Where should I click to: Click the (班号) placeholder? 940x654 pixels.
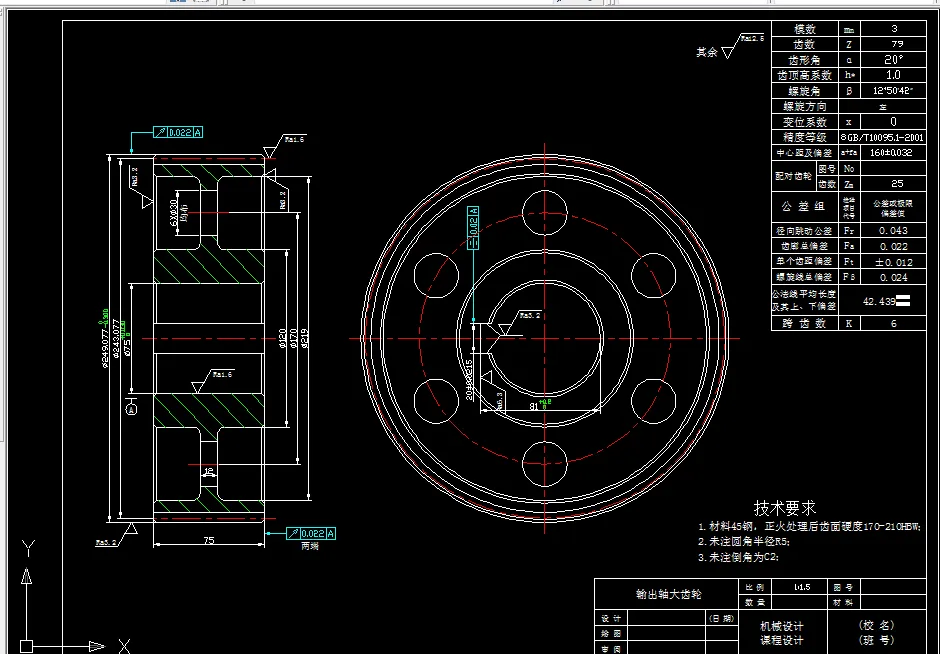tap(876, 640)
